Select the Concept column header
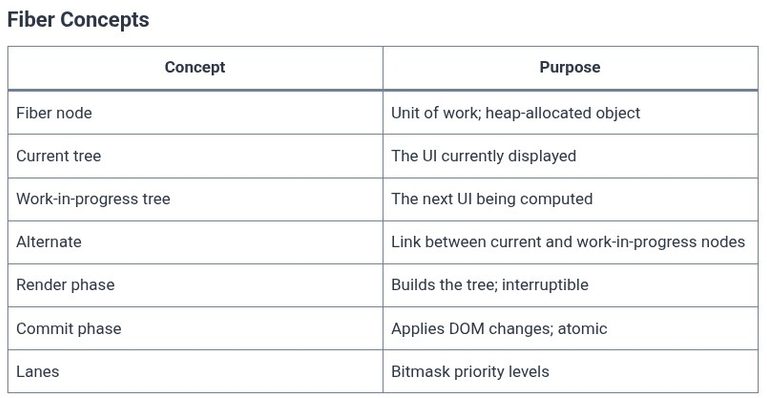The width and height of the screenshot is (767, 398). [195, 67]
